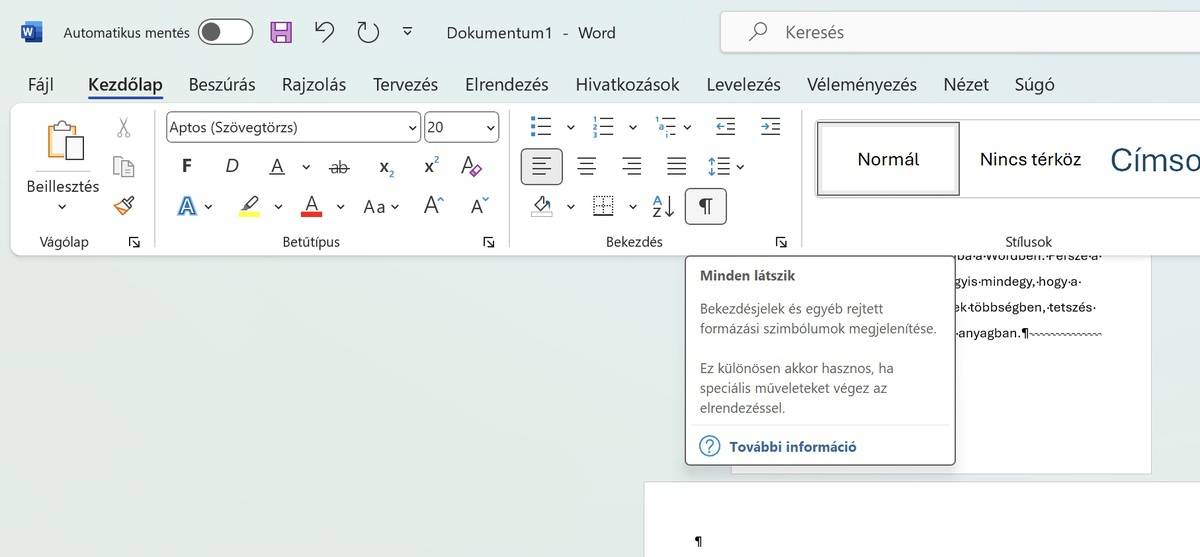
Task: Click the Text Effects blue A icon
Action: tap(187, 207)
